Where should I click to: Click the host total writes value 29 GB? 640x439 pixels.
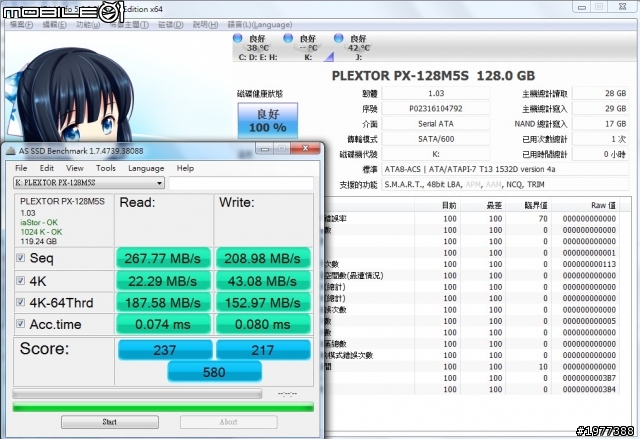pos(600,109)
